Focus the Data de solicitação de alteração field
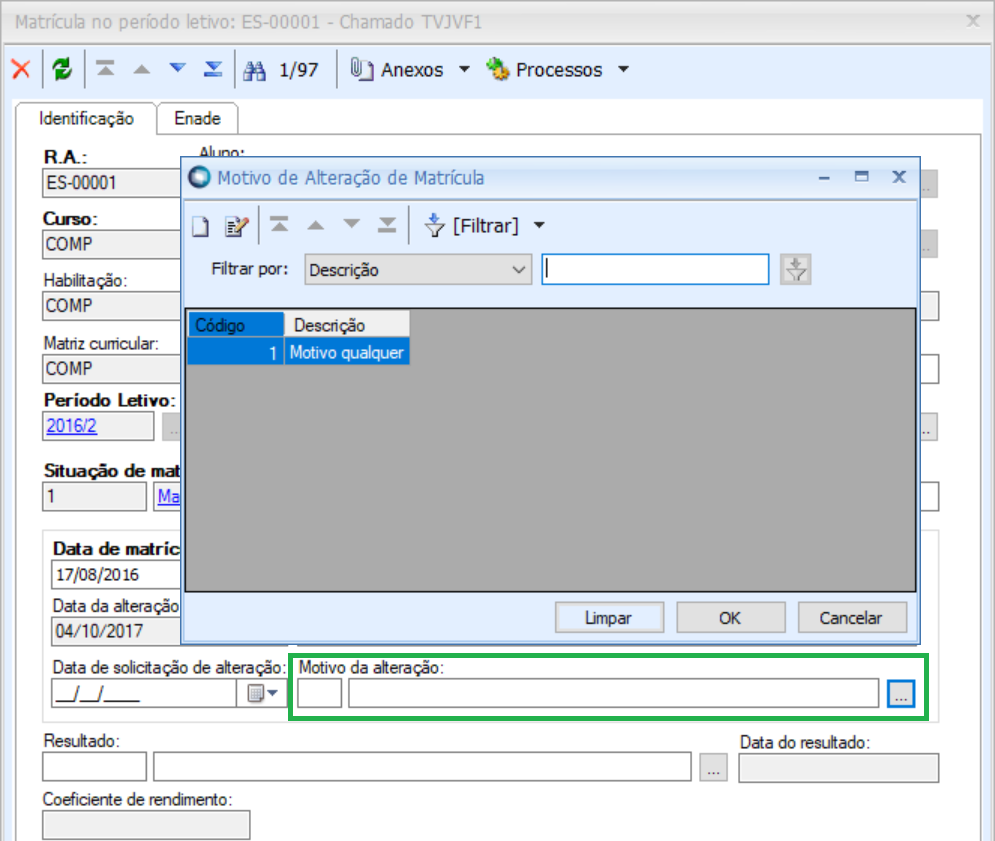Viewport: 995px width, 841px height. coord(144,694)
